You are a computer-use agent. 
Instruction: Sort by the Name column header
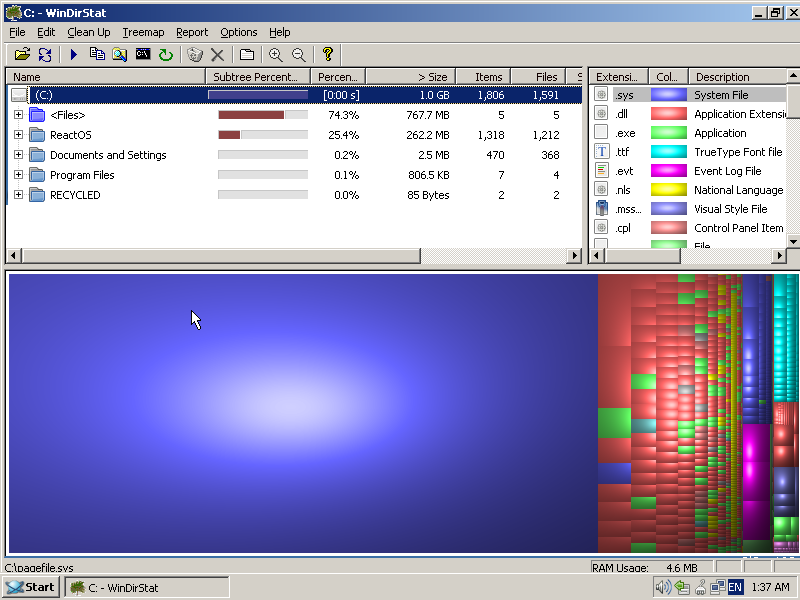[x=106, y=77]
